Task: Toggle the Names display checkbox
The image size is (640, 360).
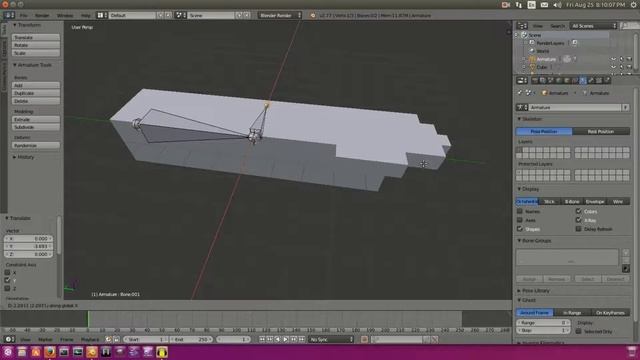Action: click(x=520, y=211)
